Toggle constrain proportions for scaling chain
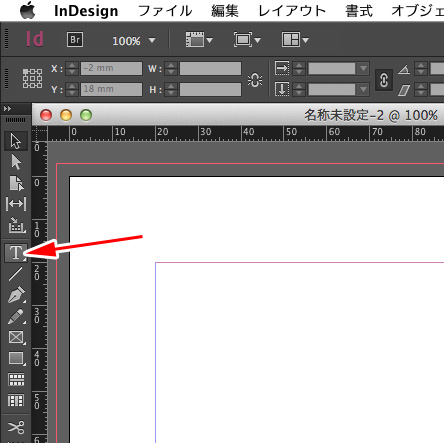 pyautogui.click(x=384, y=80)
